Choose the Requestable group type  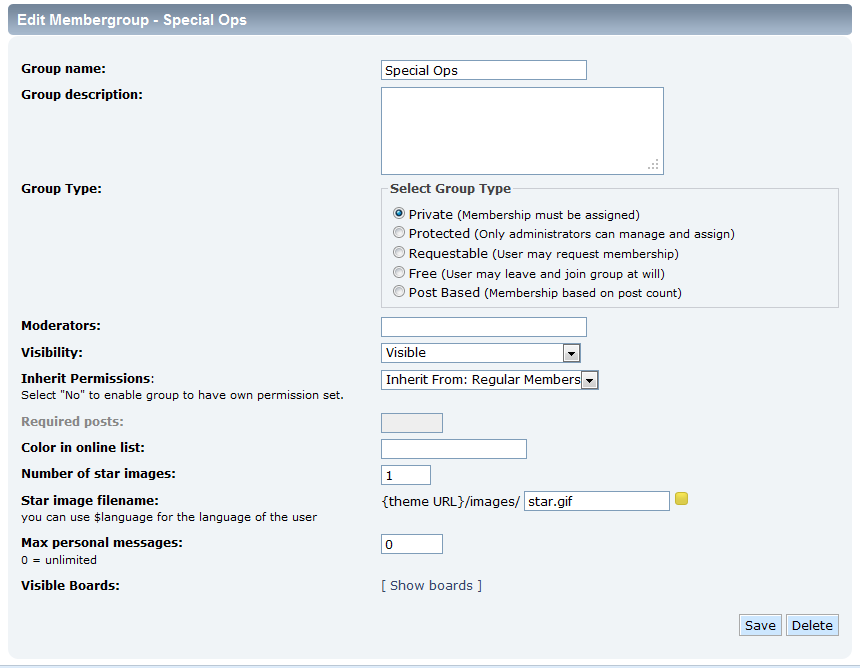tap(400, 254)
